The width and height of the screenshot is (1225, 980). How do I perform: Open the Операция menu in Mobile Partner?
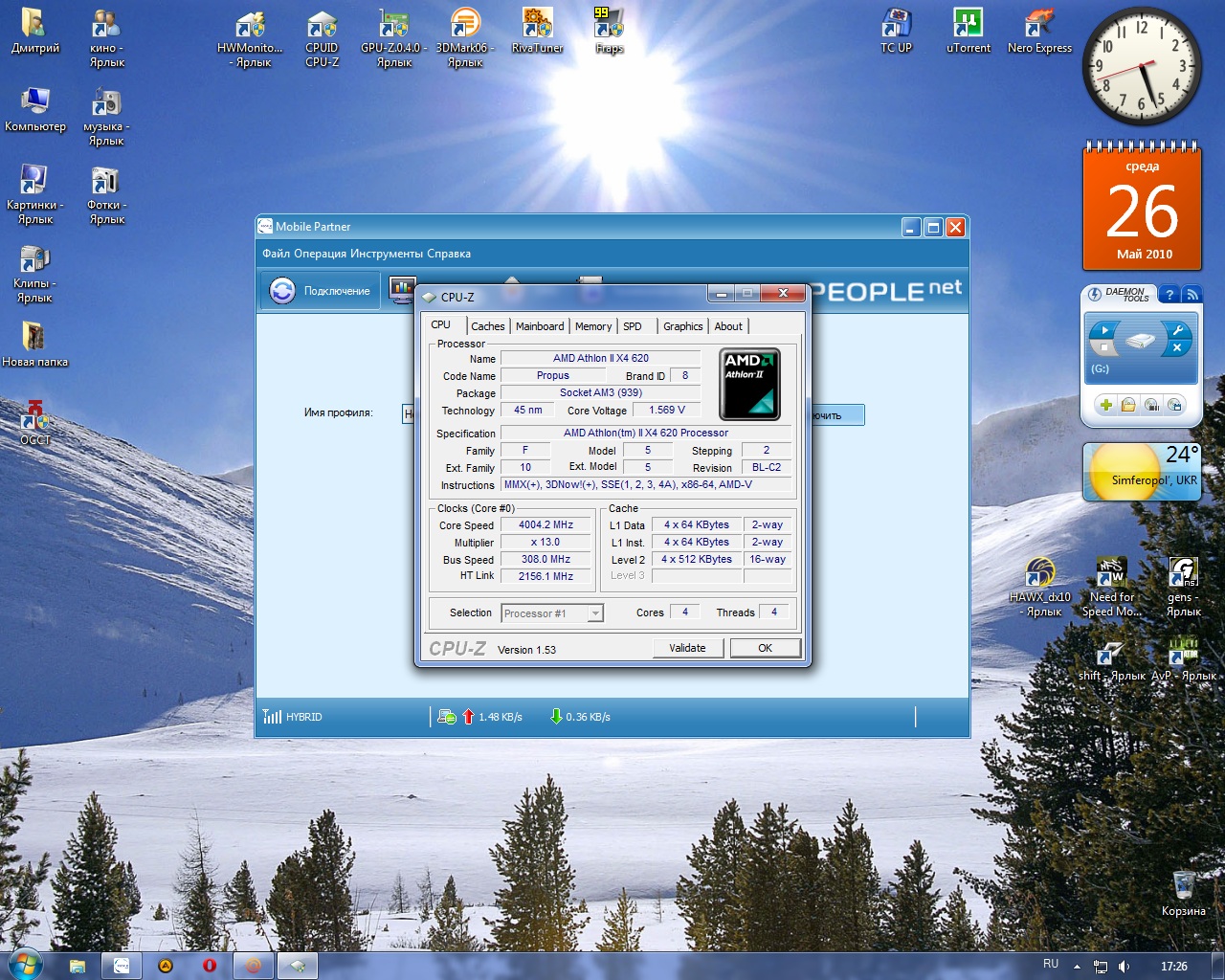(x=320, y=254)
